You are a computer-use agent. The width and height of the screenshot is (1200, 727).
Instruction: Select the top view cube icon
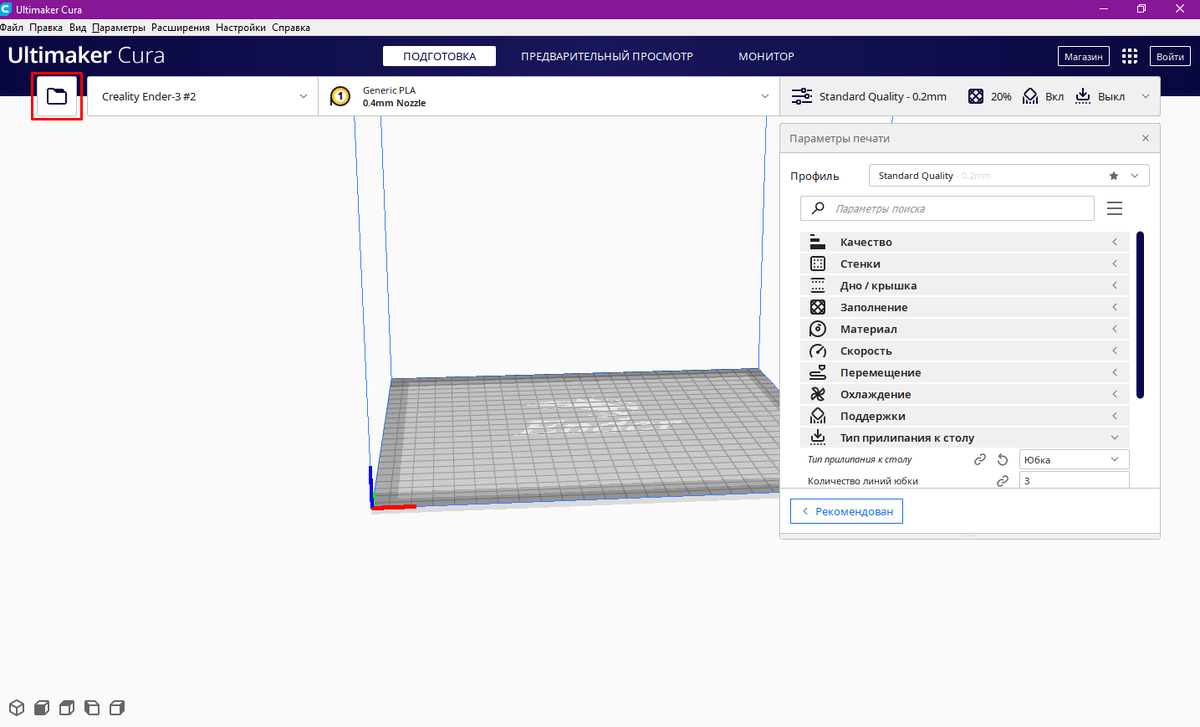[67, 708]
